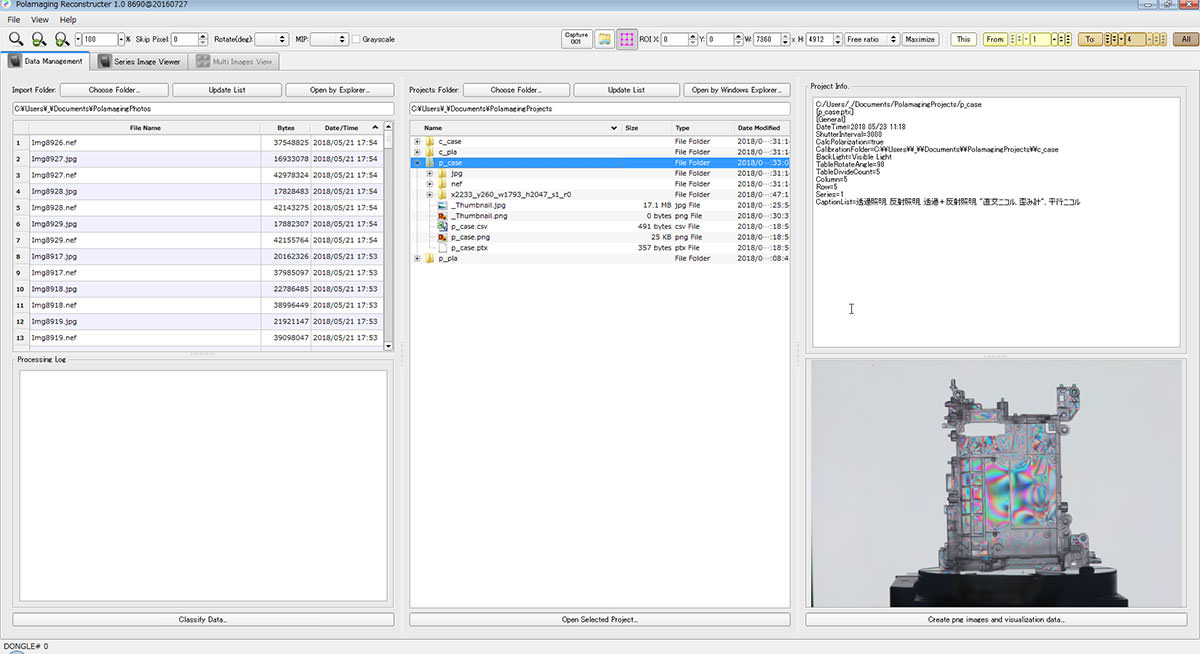Click the ROI H value field
1200x654 pixels.
[820, 39]
